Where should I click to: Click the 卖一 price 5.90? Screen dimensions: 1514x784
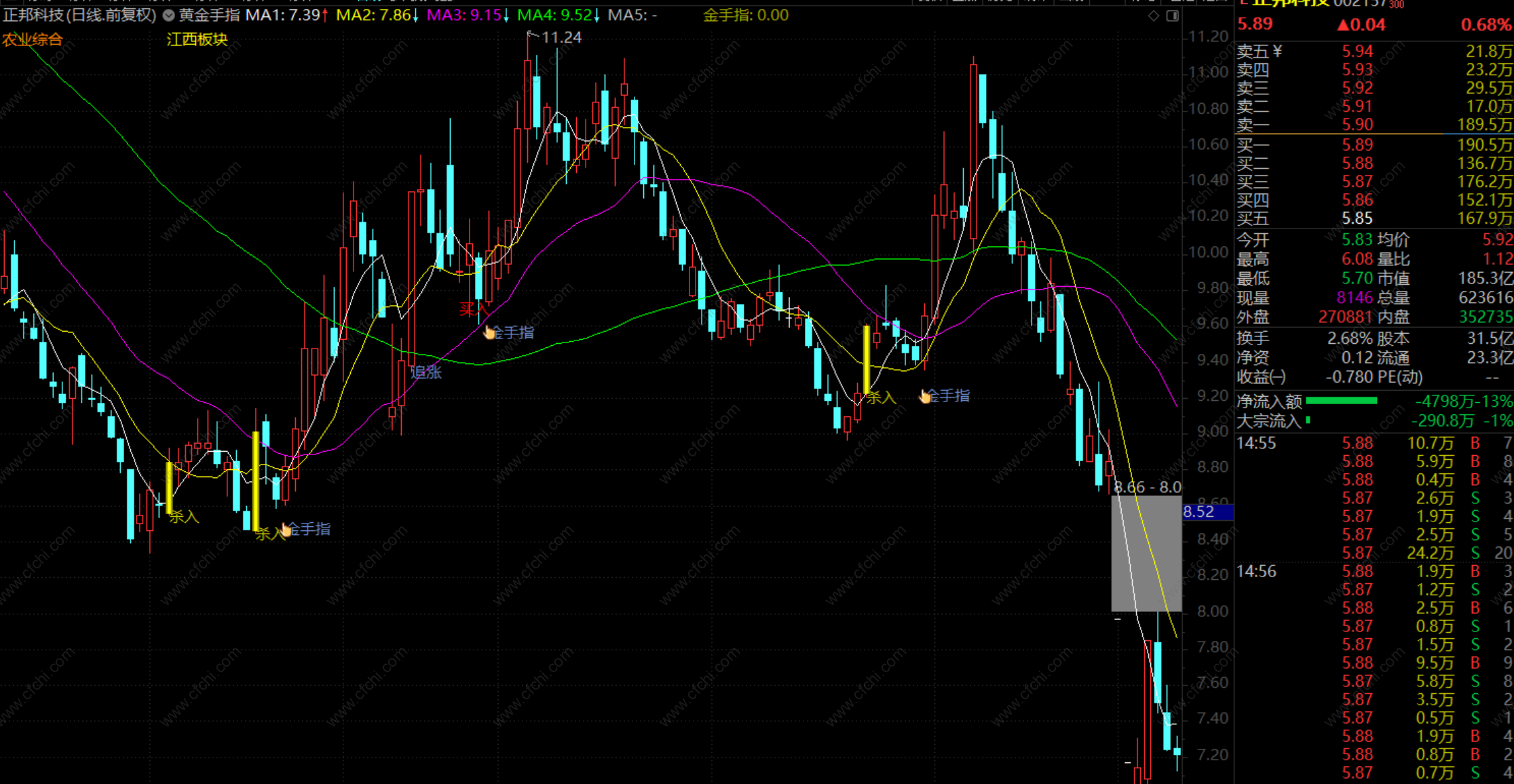[1357, 125]
